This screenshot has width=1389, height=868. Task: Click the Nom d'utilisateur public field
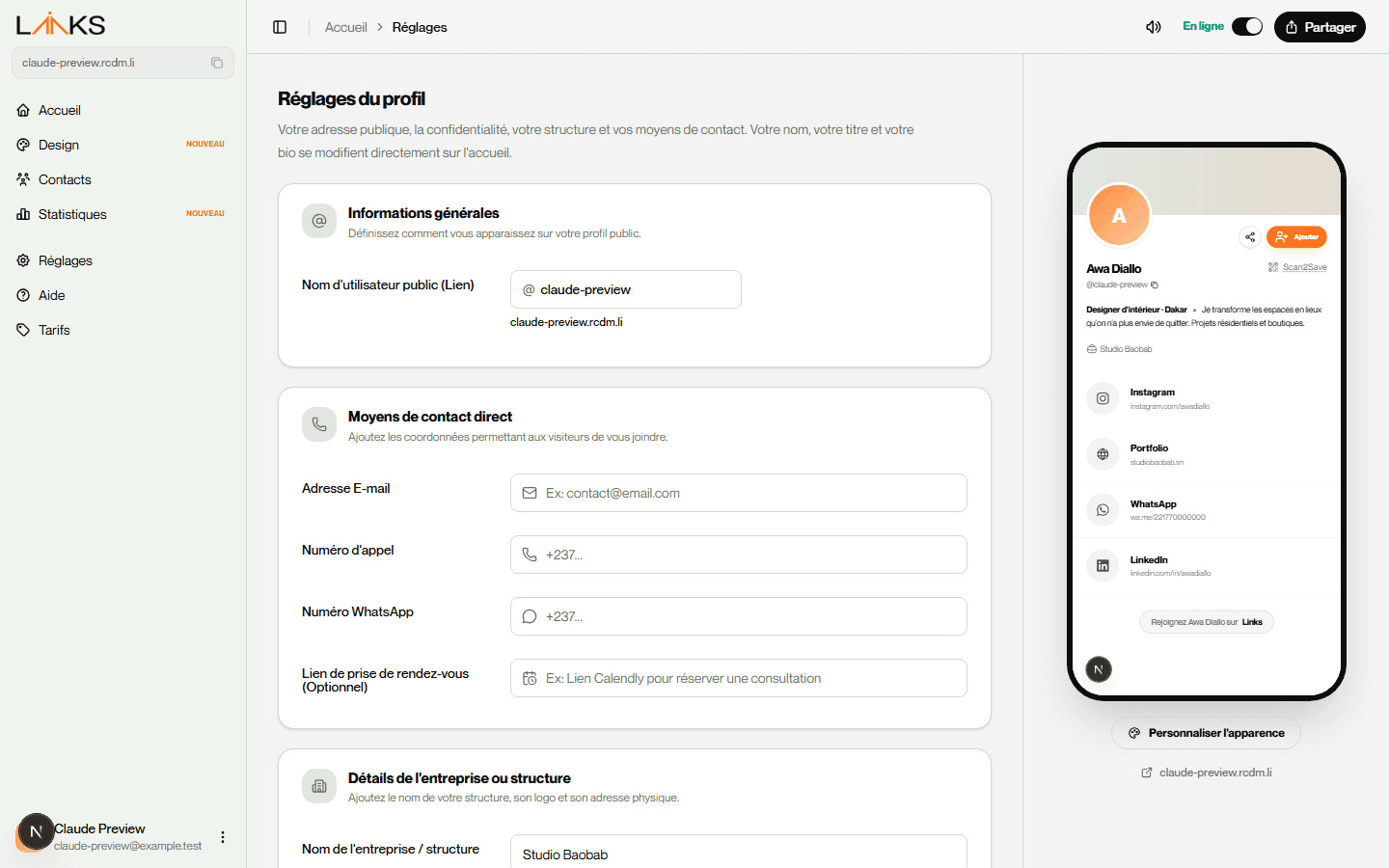[626, 289]
